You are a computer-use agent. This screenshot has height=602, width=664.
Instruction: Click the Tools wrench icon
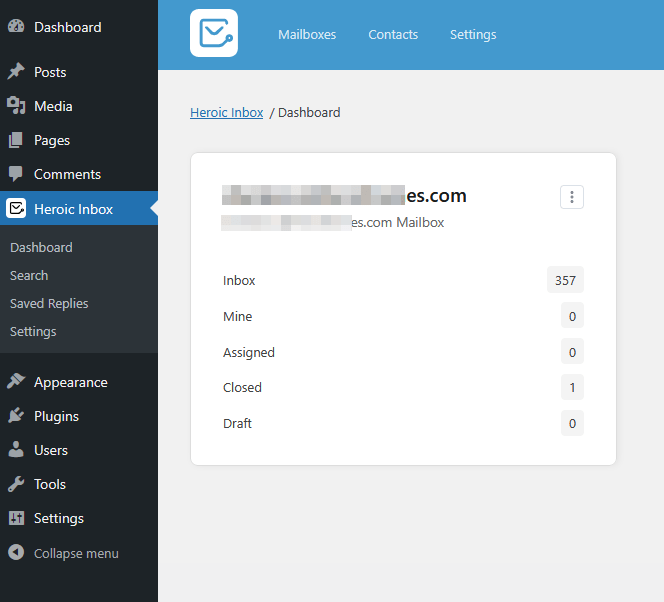[x=16, y=483]
